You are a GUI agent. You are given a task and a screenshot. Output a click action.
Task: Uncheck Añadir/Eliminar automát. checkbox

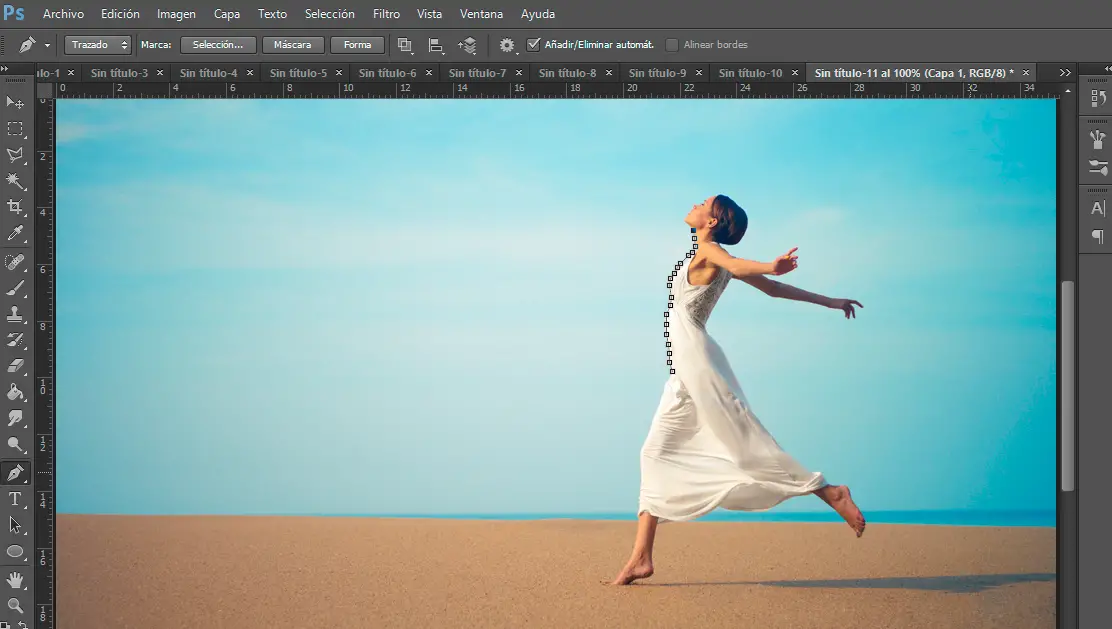(x=533, y=44)
